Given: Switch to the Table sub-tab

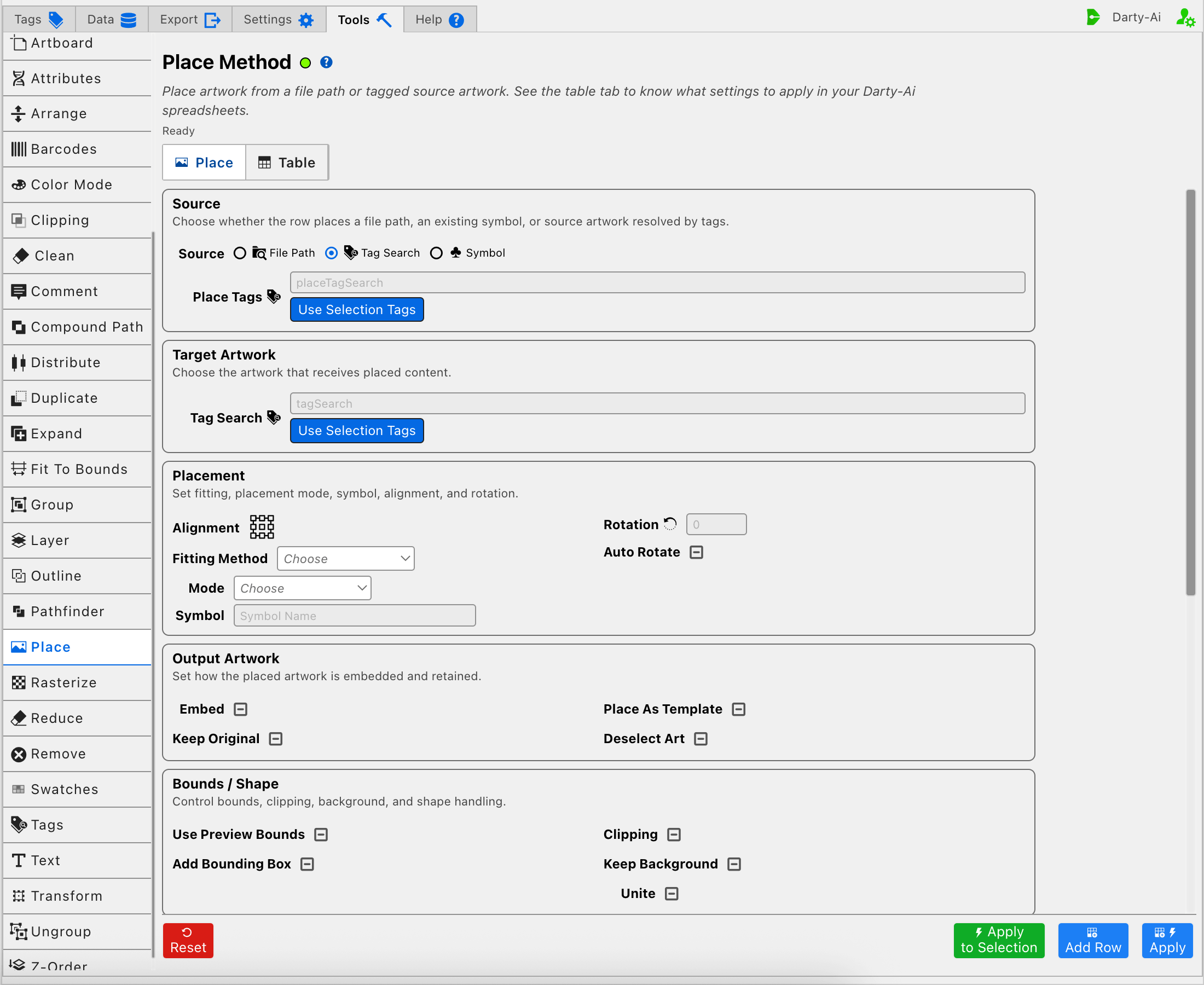Looking at the screenshot, I should click(x=287, y=163).
